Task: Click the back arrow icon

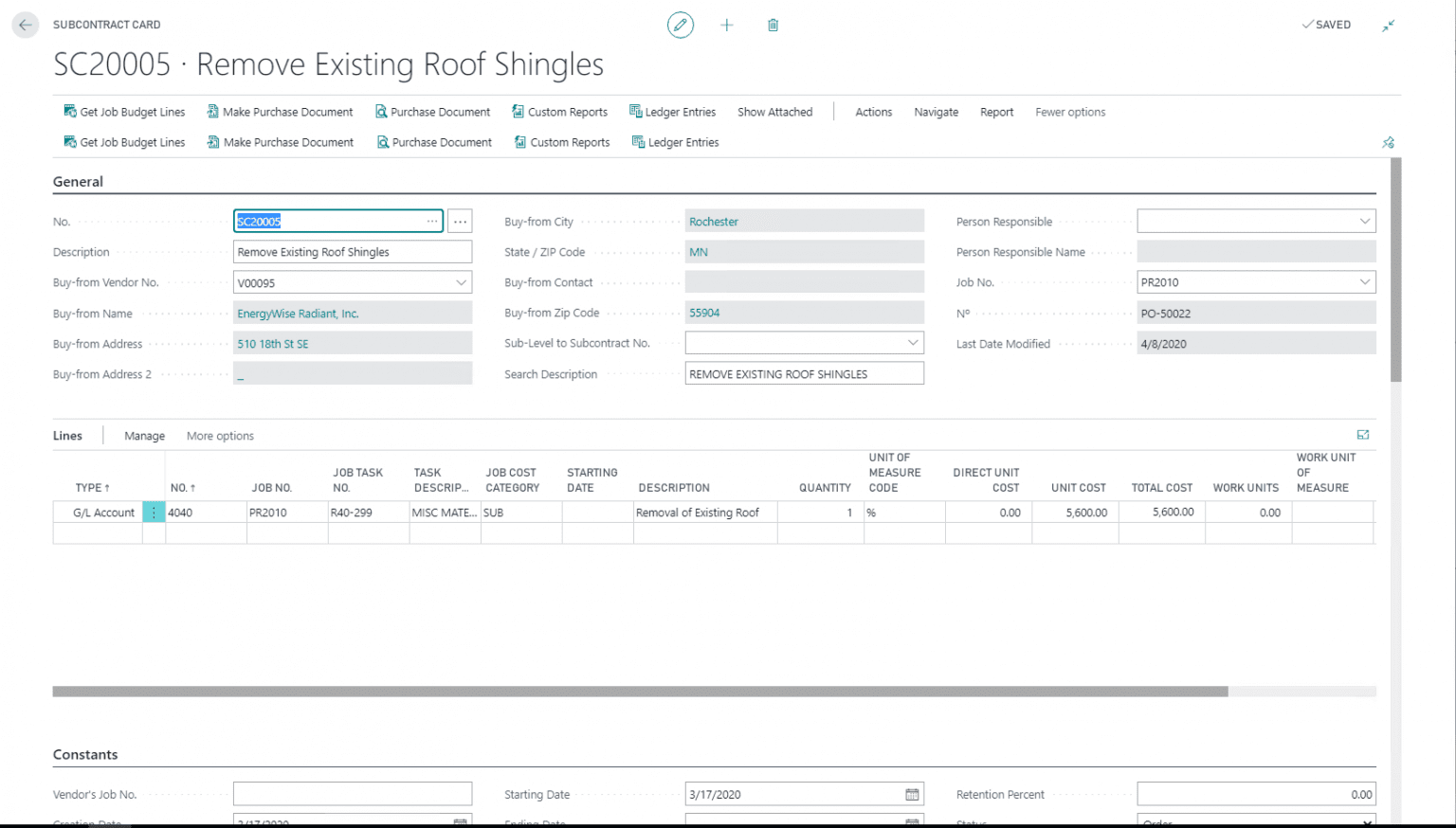Action: point(26,25)
